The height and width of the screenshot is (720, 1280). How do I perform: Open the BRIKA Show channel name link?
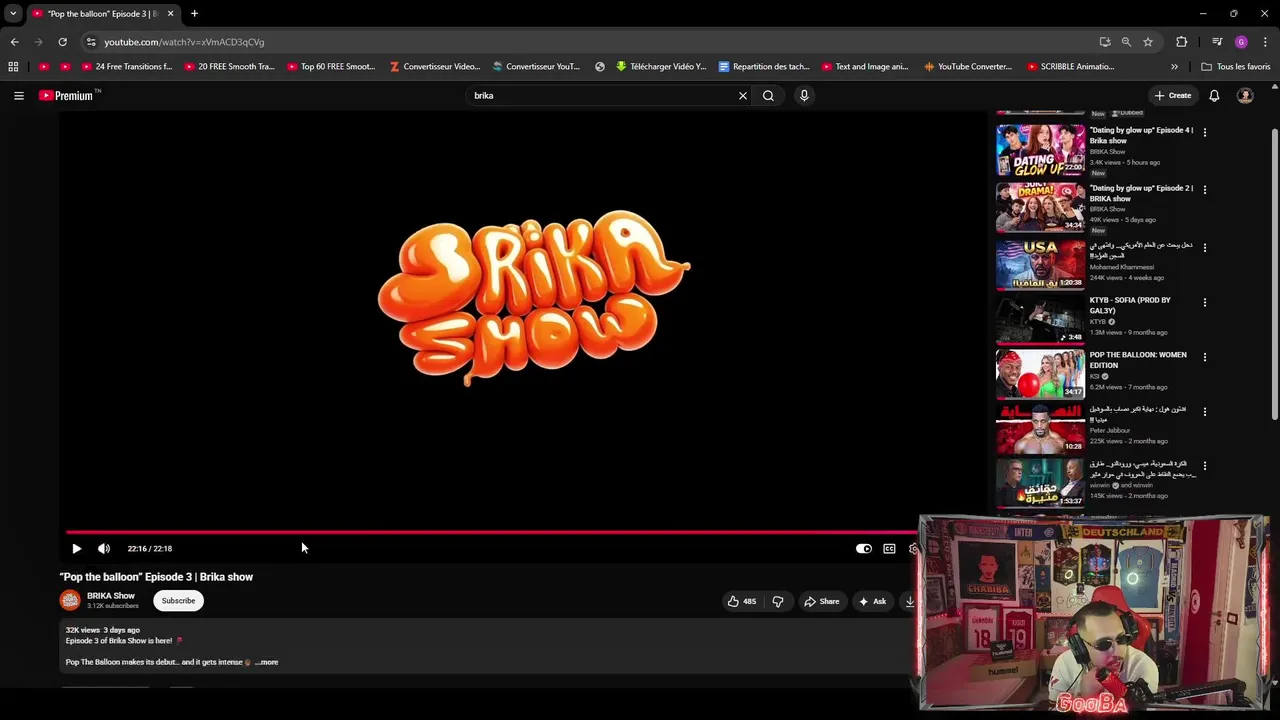111,595
